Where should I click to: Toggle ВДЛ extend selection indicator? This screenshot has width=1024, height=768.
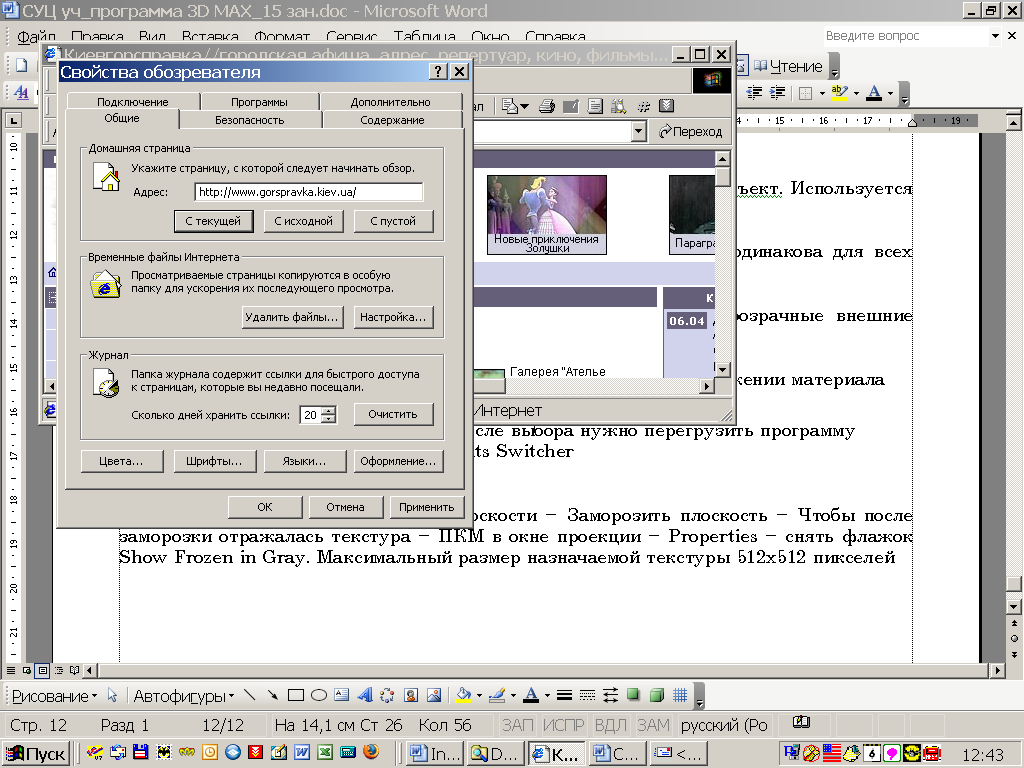pyautogui.click(x=611, y=725)
